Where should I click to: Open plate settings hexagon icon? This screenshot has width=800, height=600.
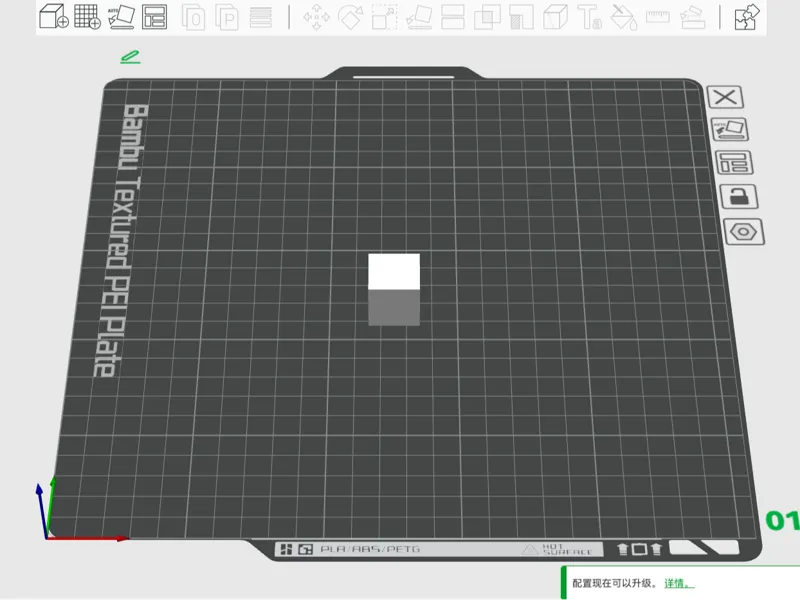(x=744, y=232)
